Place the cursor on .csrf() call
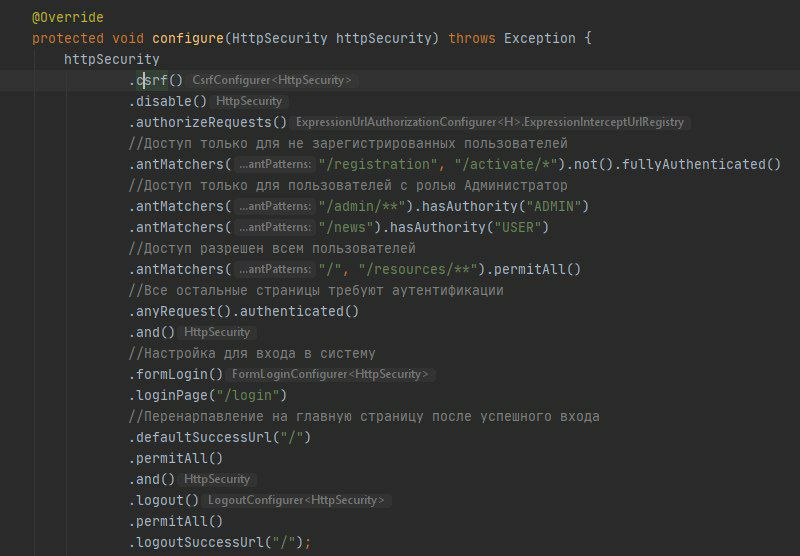Image resolution: width=800 pixels, height=556 pixels. (156, 80)
